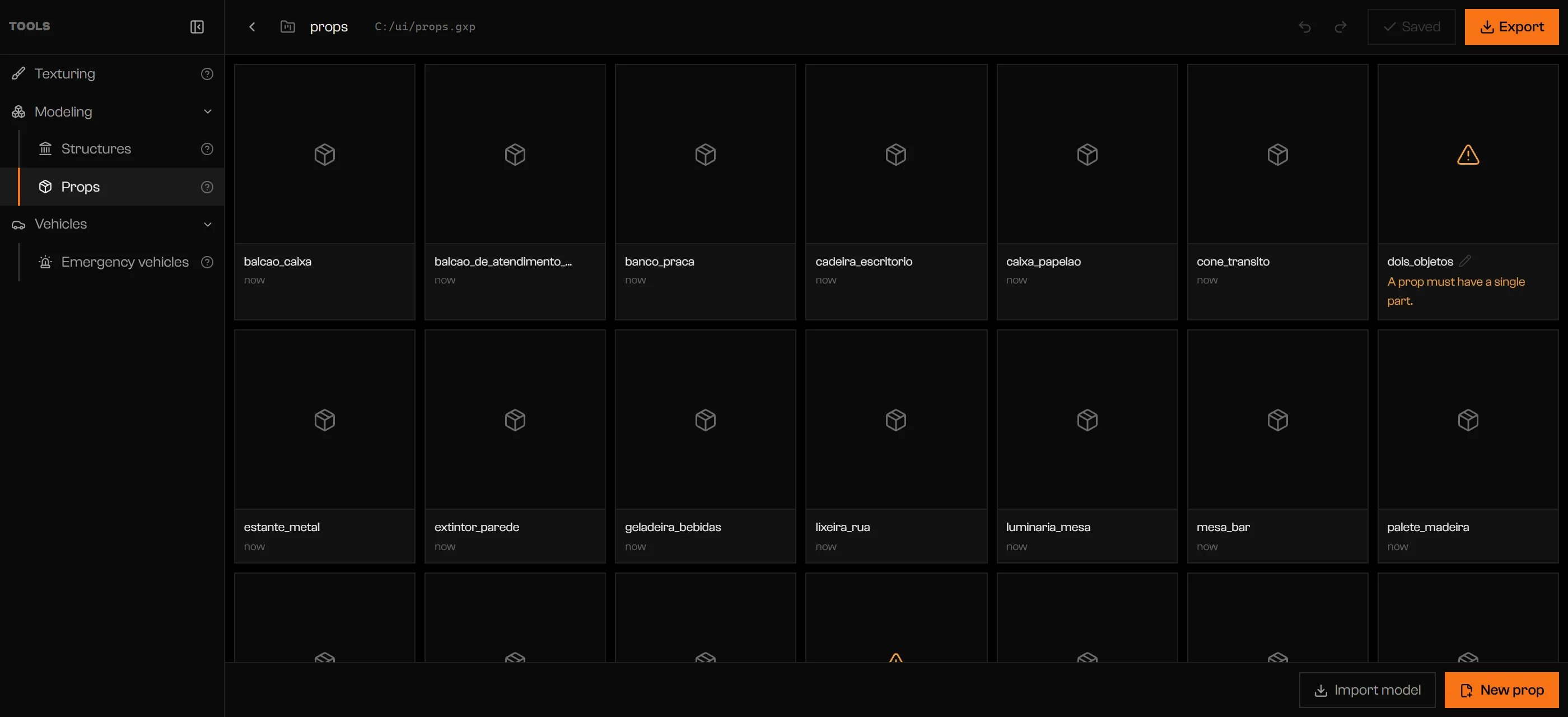Screen dimensions: 1568x717
Task: Open the mesa_bar prop thumbnail
Action: (x=1277, y=420)
